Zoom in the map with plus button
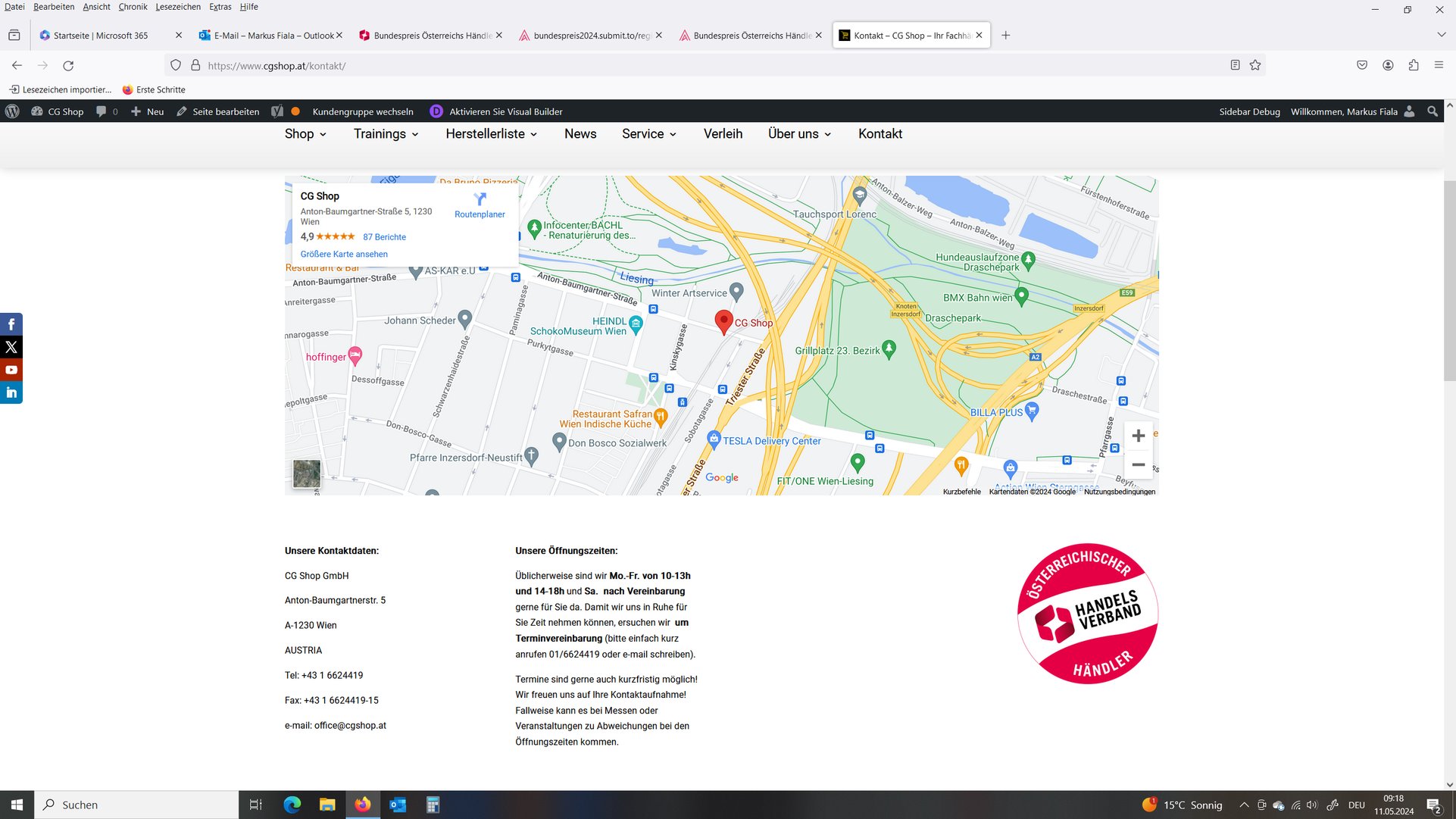 tap(1138, 436)
